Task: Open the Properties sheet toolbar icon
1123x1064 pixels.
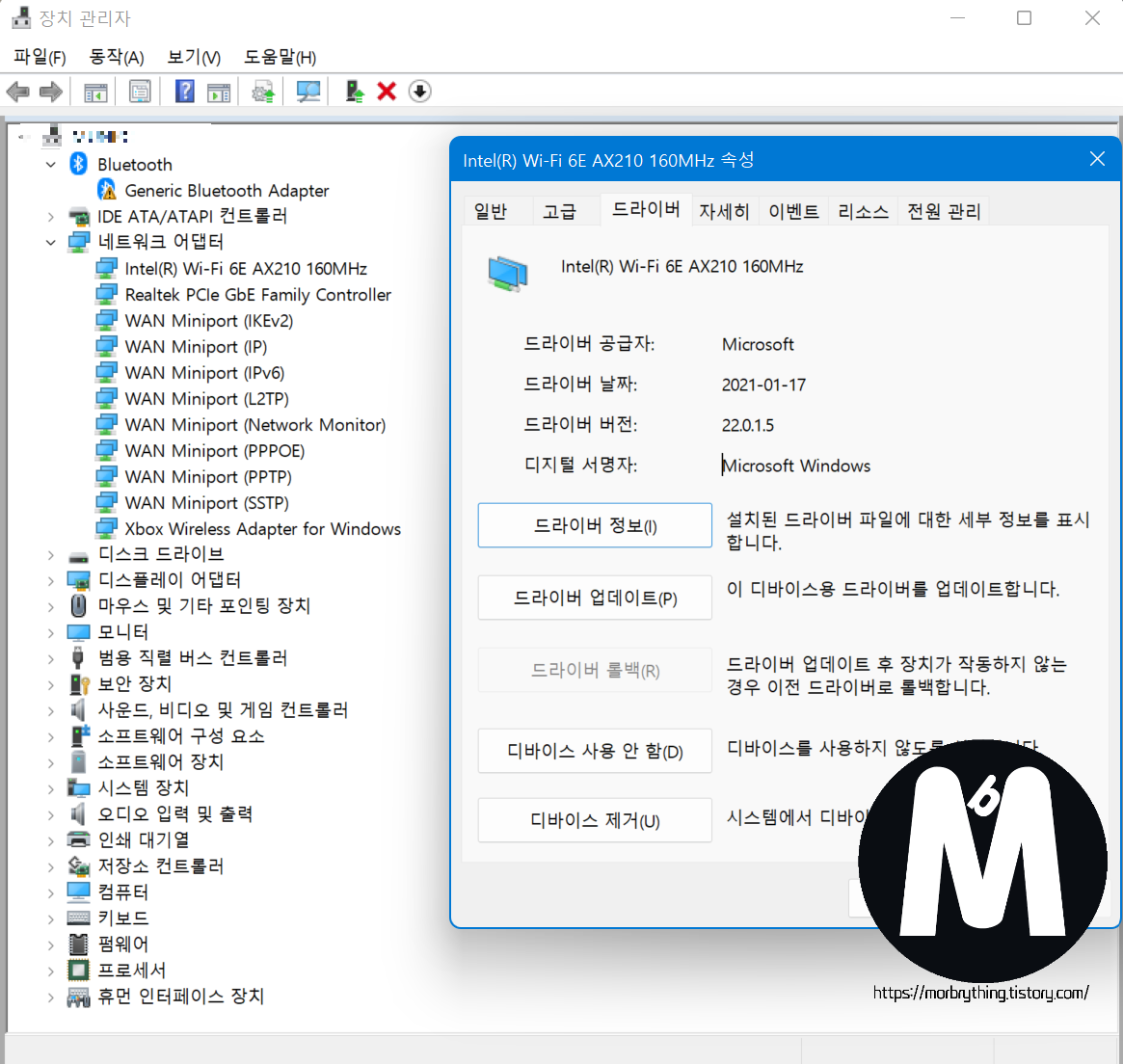Action: 140,92
